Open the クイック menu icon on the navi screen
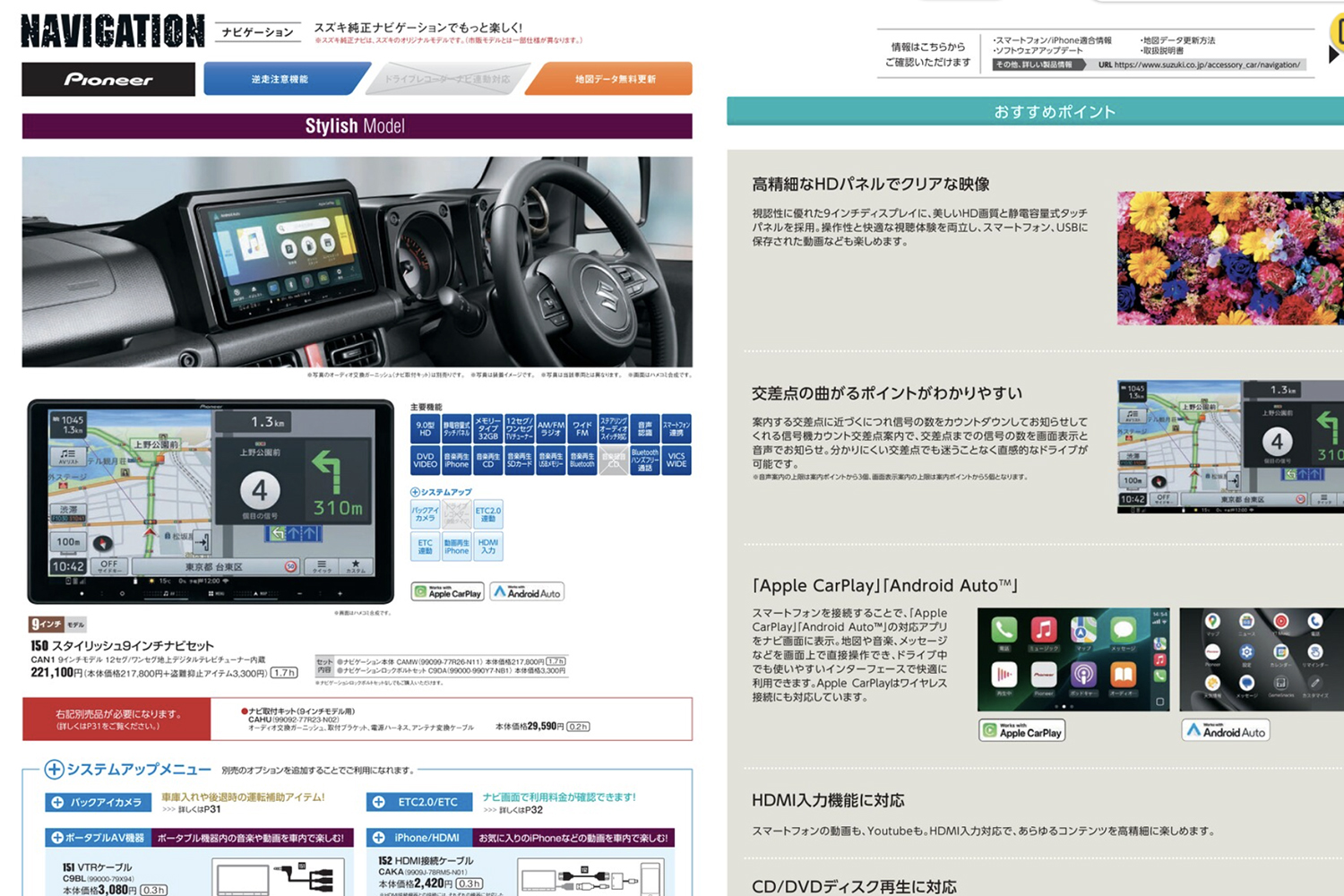This screenshot has height=896, width=1344. 322,565
